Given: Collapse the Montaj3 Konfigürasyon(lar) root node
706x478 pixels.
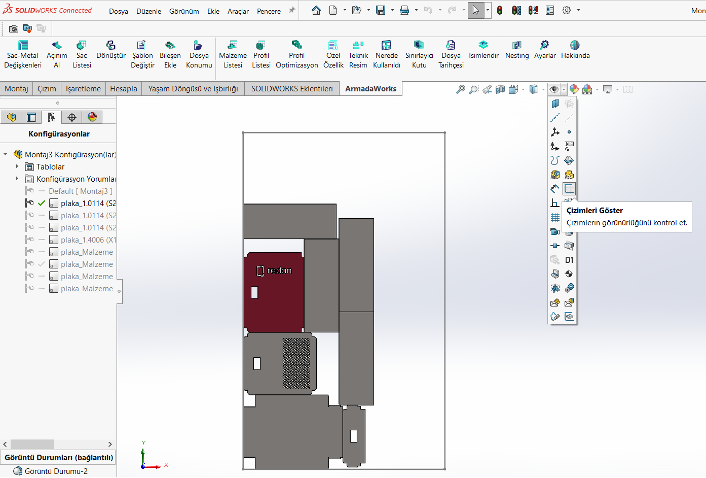Looking at the screenshot, I should (6, 154).
